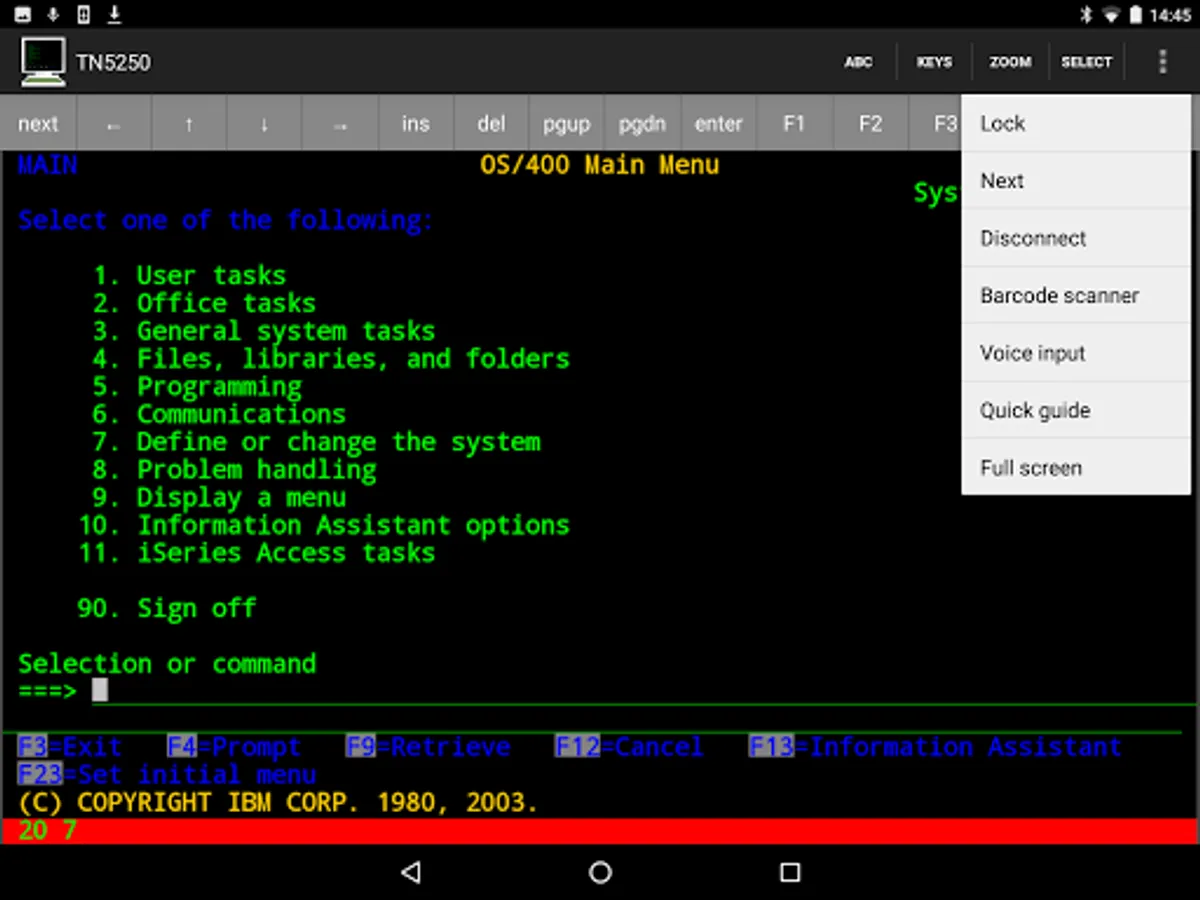1200x900 pixels.
Task: Click F9=Retrieve function key label
Action: [428, 747]
